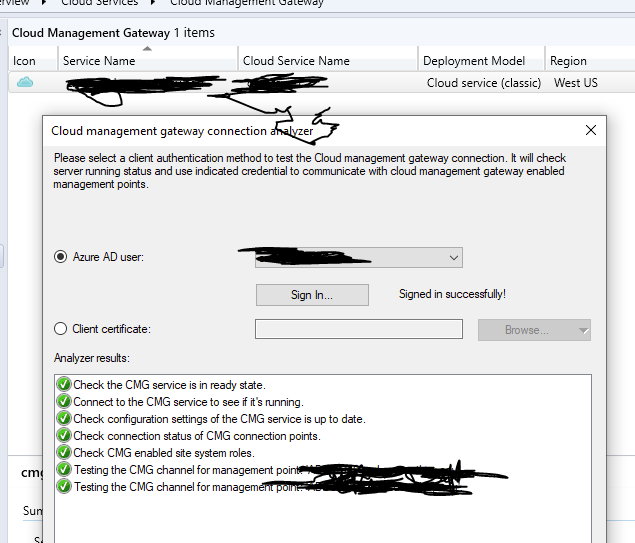
Task: Click green check for site system roles
Action: [x=64, y=452]
